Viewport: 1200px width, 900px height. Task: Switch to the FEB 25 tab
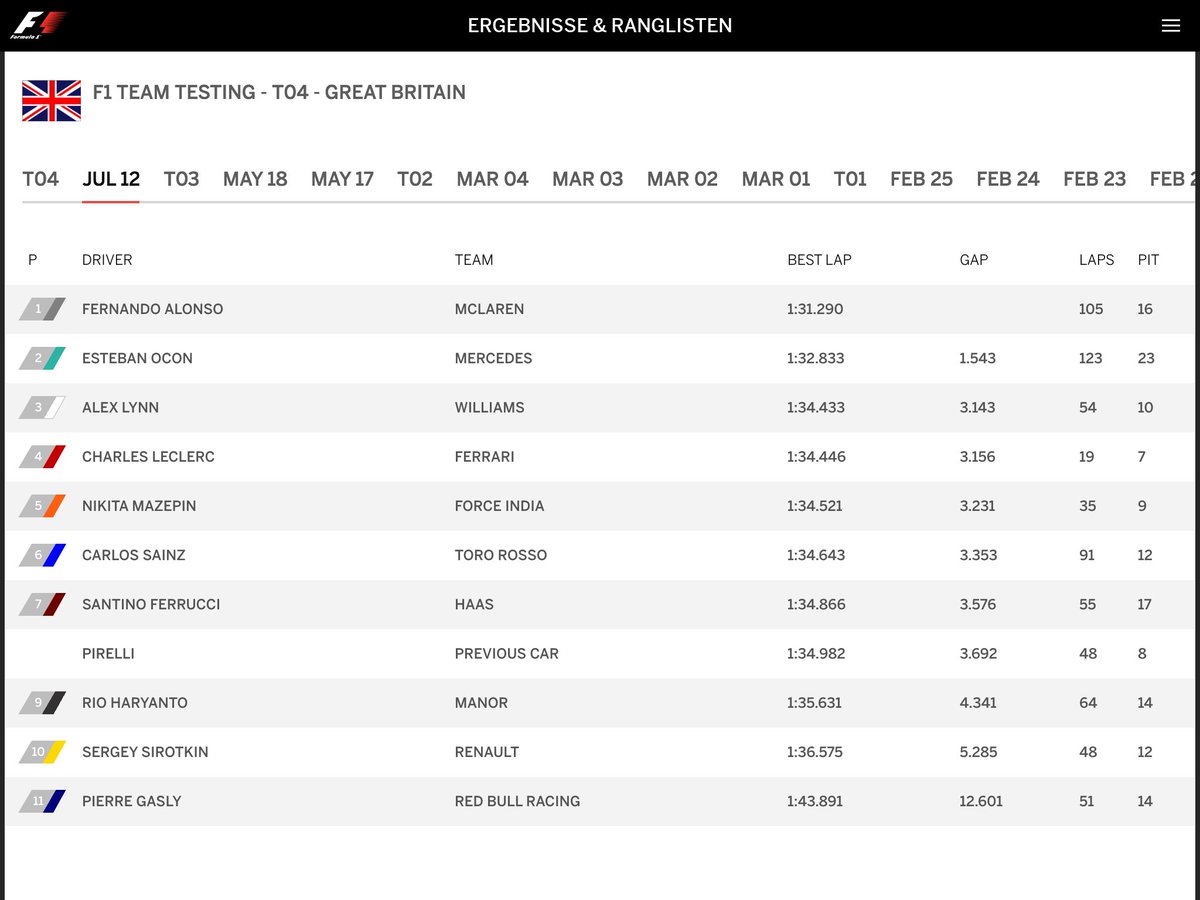(x=921, y=179)
